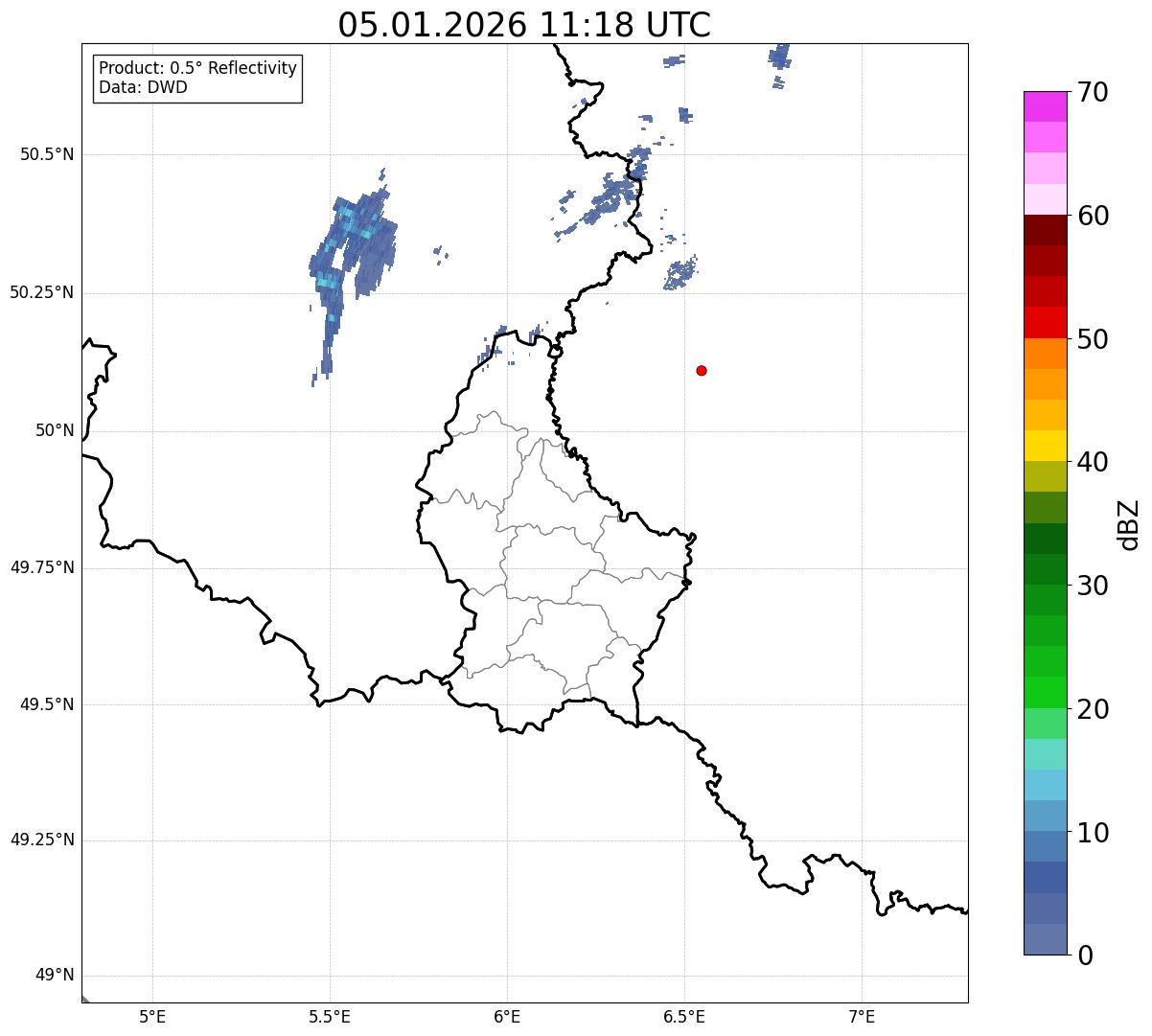Click the colorbar tick label 10
Image resolution: width=1152 pixels, height=1036 pixels.
(x=1093, y=832)
